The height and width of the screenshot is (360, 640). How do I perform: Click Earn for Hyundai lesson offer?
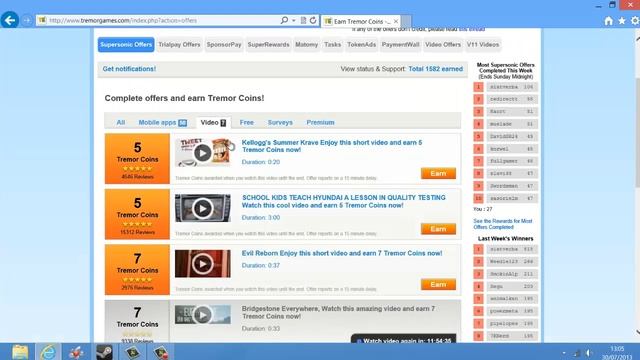coord(438,229)
